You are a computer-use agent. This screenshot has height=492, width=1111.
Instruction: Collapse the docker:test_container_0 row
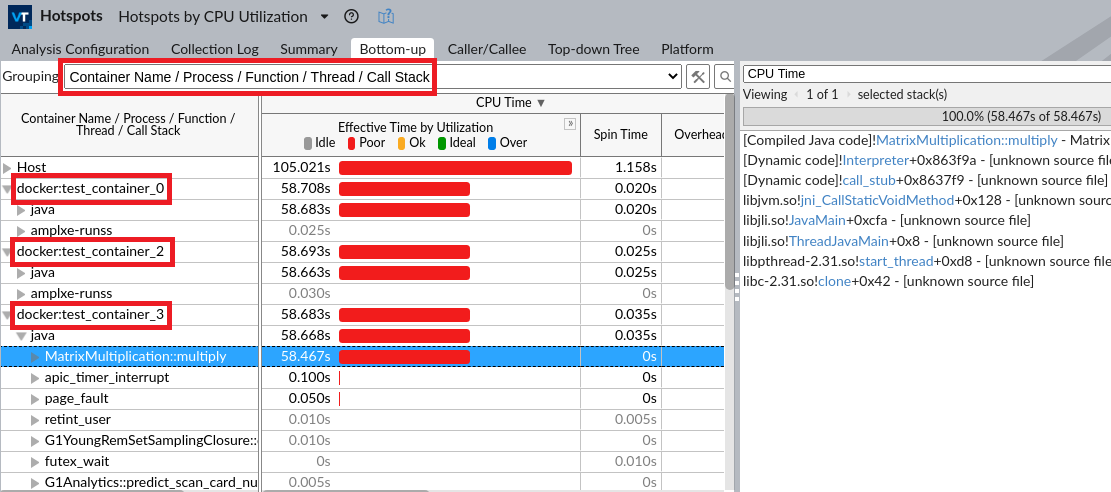[8, 188]
